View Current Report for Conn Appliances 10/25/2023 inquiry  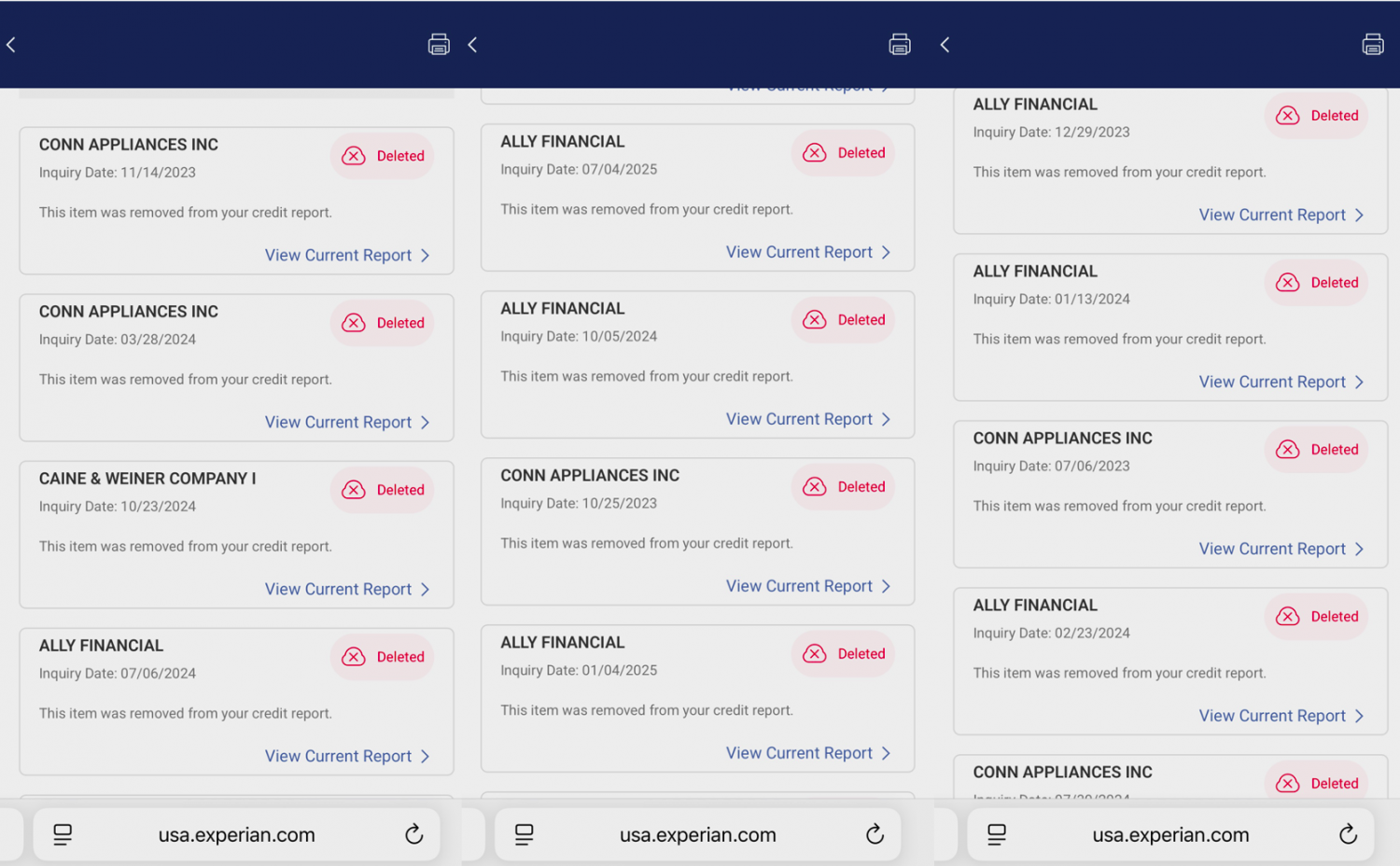point(799,586)
